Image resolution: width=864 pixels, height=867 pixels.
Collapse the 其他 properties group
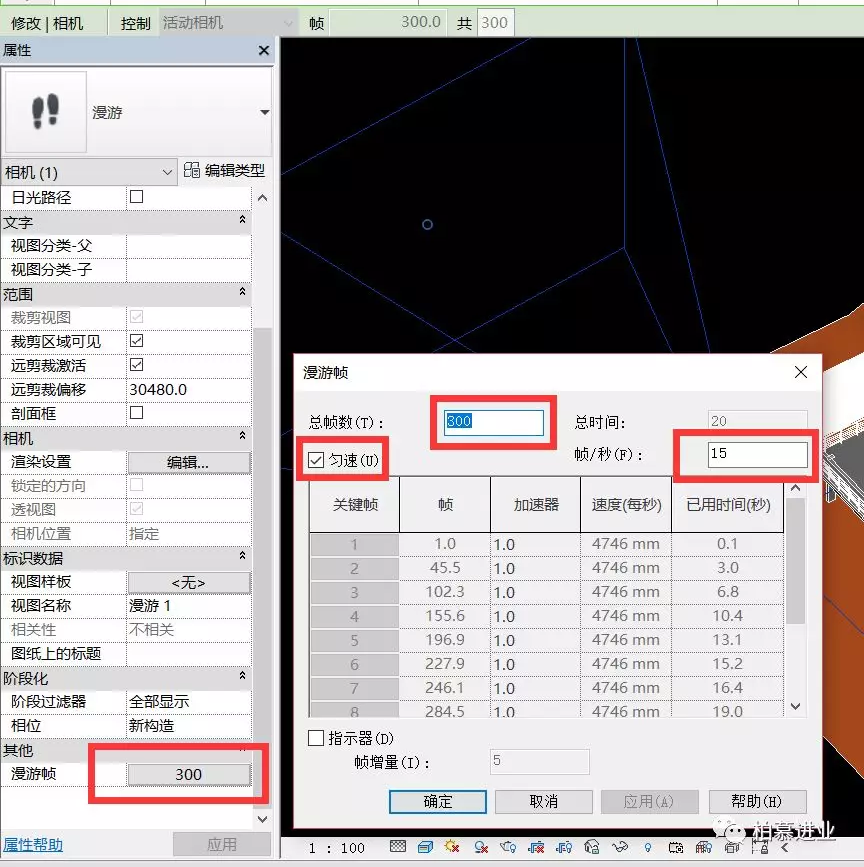point(242,748)
